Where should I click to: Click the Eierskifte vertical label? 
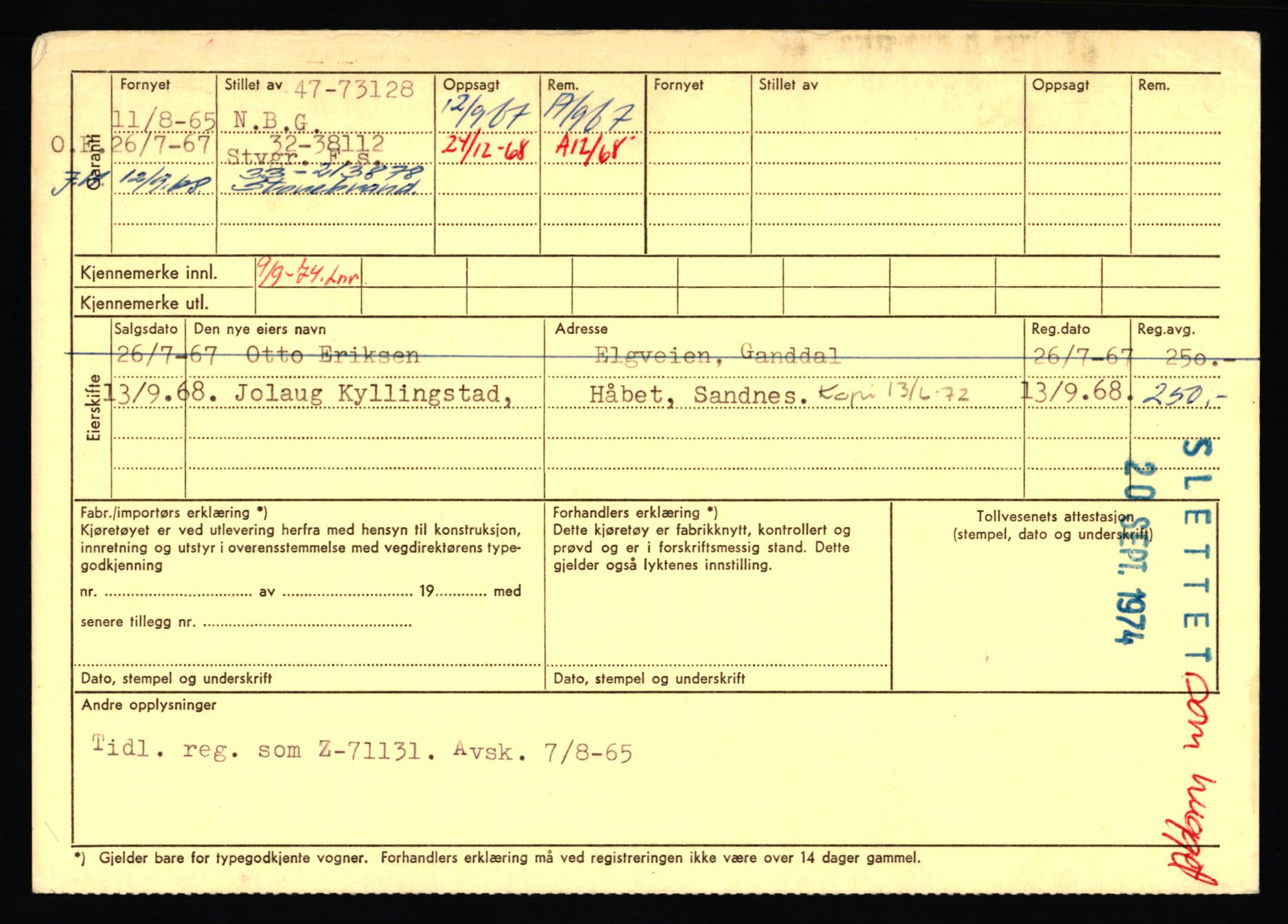[94, 408]
